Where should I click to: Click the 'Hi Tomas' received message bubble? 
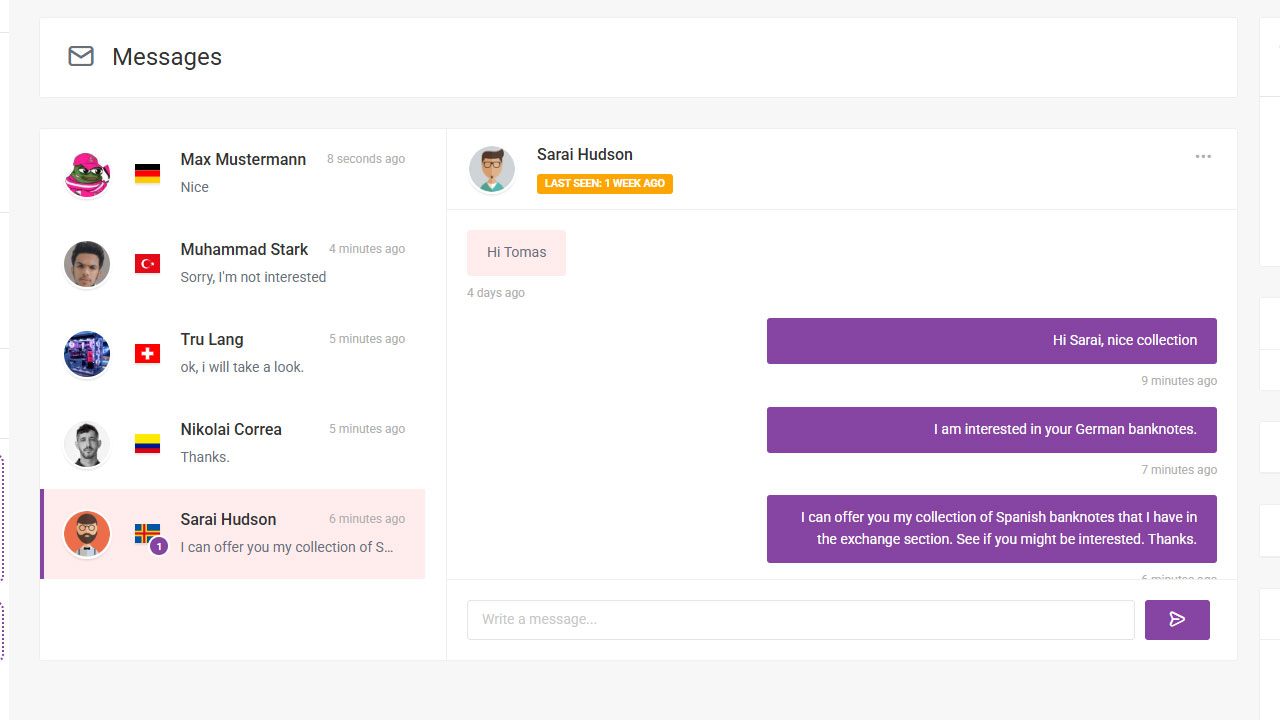(x=516, y=253)
